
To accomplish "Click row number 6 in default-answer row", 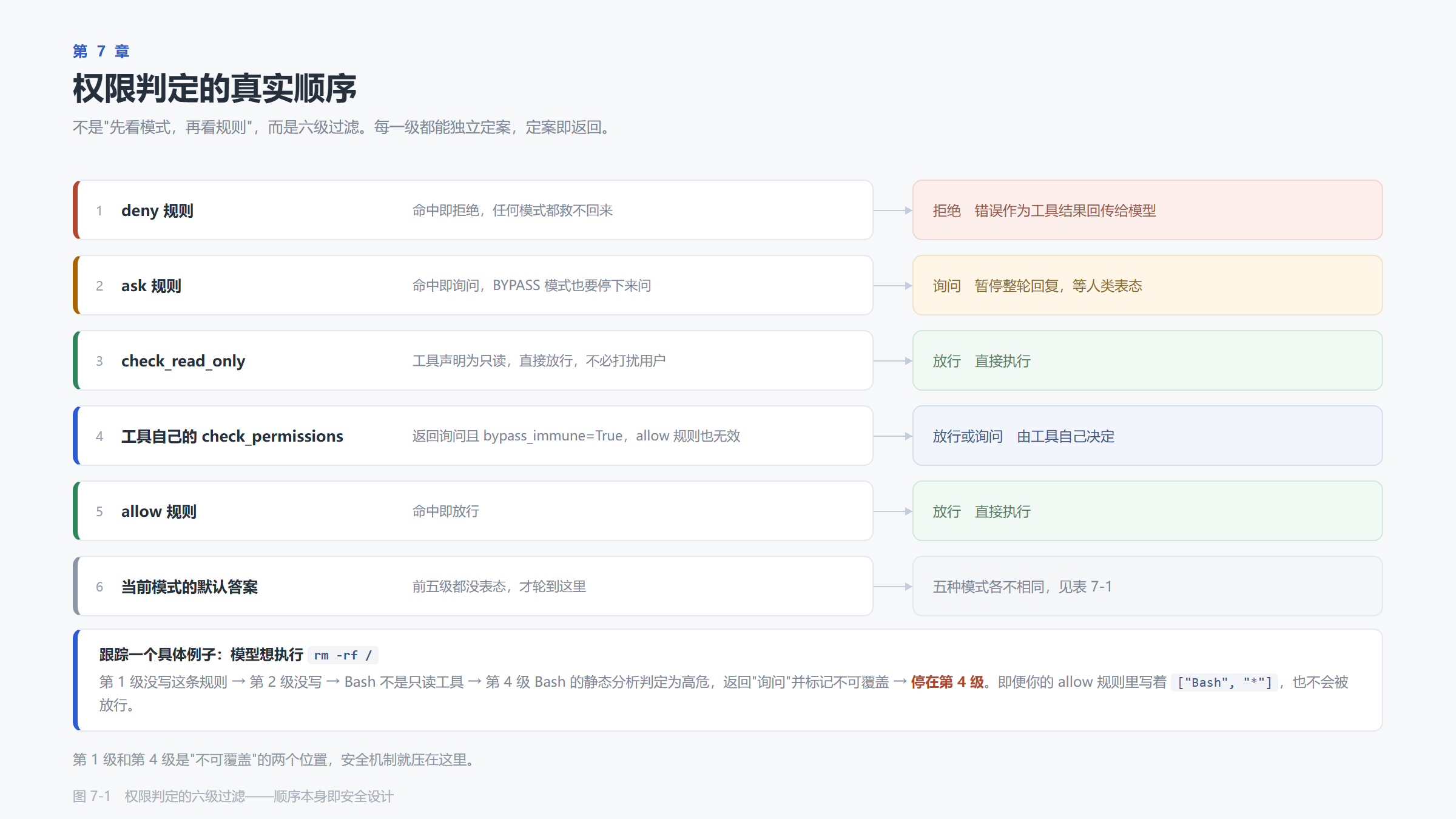I will 99,587.
